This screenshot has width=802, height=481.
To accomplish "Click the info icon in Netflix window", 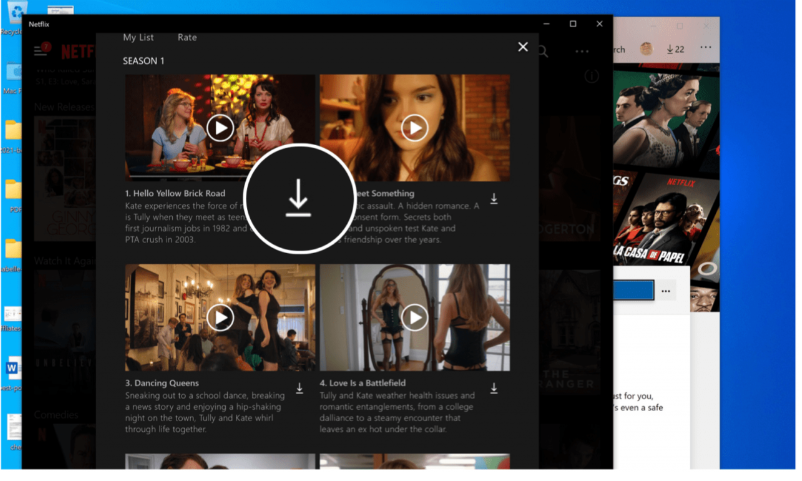I will [592, 77].
